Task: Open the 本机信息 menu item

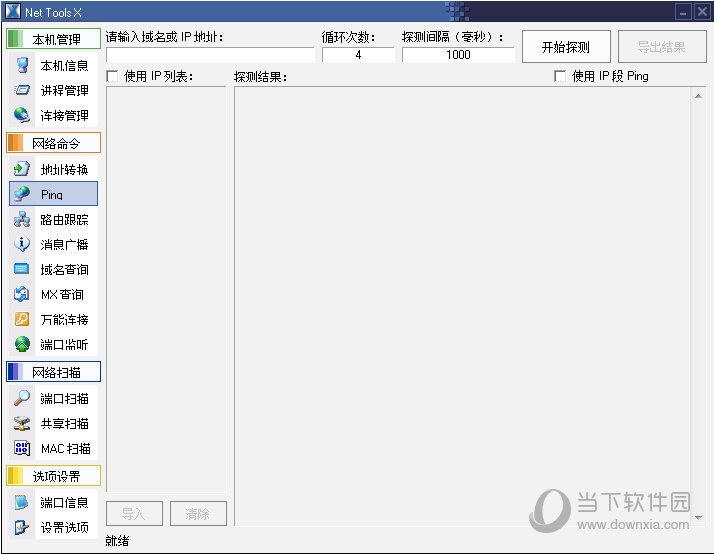Action: (64, 66)
